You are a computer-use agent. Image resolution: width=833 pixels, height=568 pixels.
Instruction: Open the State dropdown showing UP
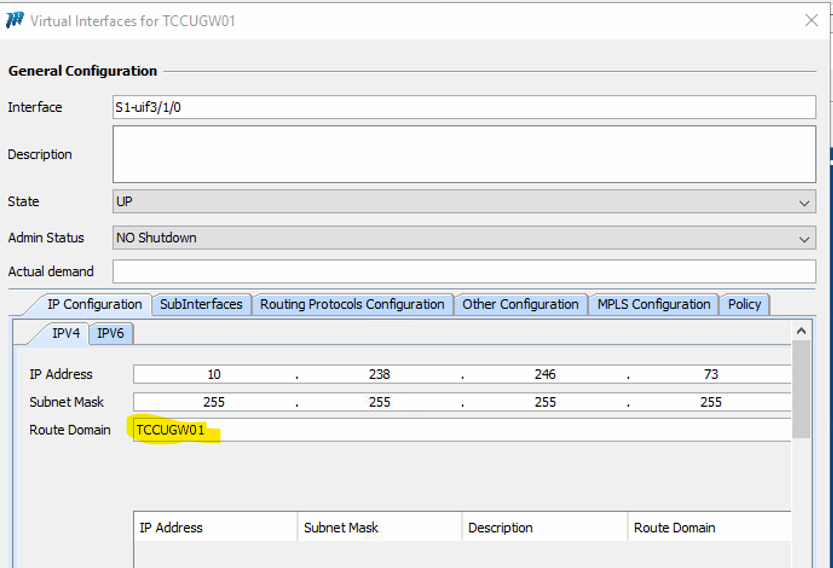click(464, 202)
